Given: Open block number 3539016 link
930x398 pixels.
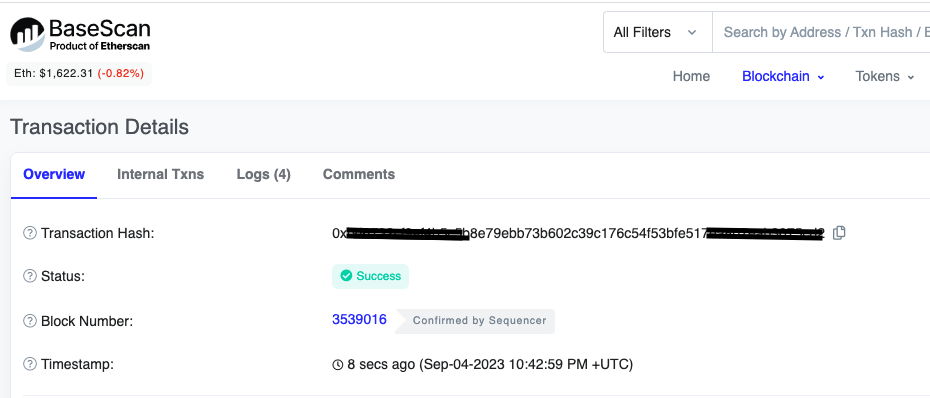Looking at the screenshot, I should (359, 320).
